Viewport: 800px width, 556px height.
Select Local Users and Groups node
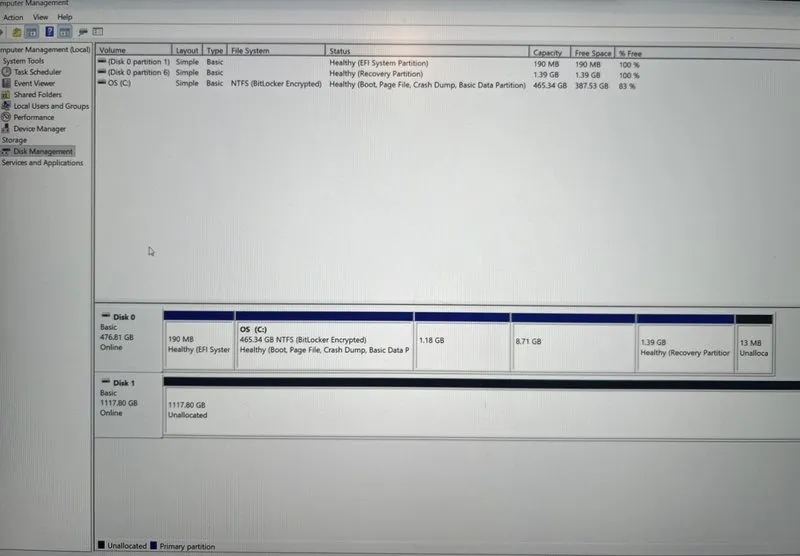click(51, 106)
